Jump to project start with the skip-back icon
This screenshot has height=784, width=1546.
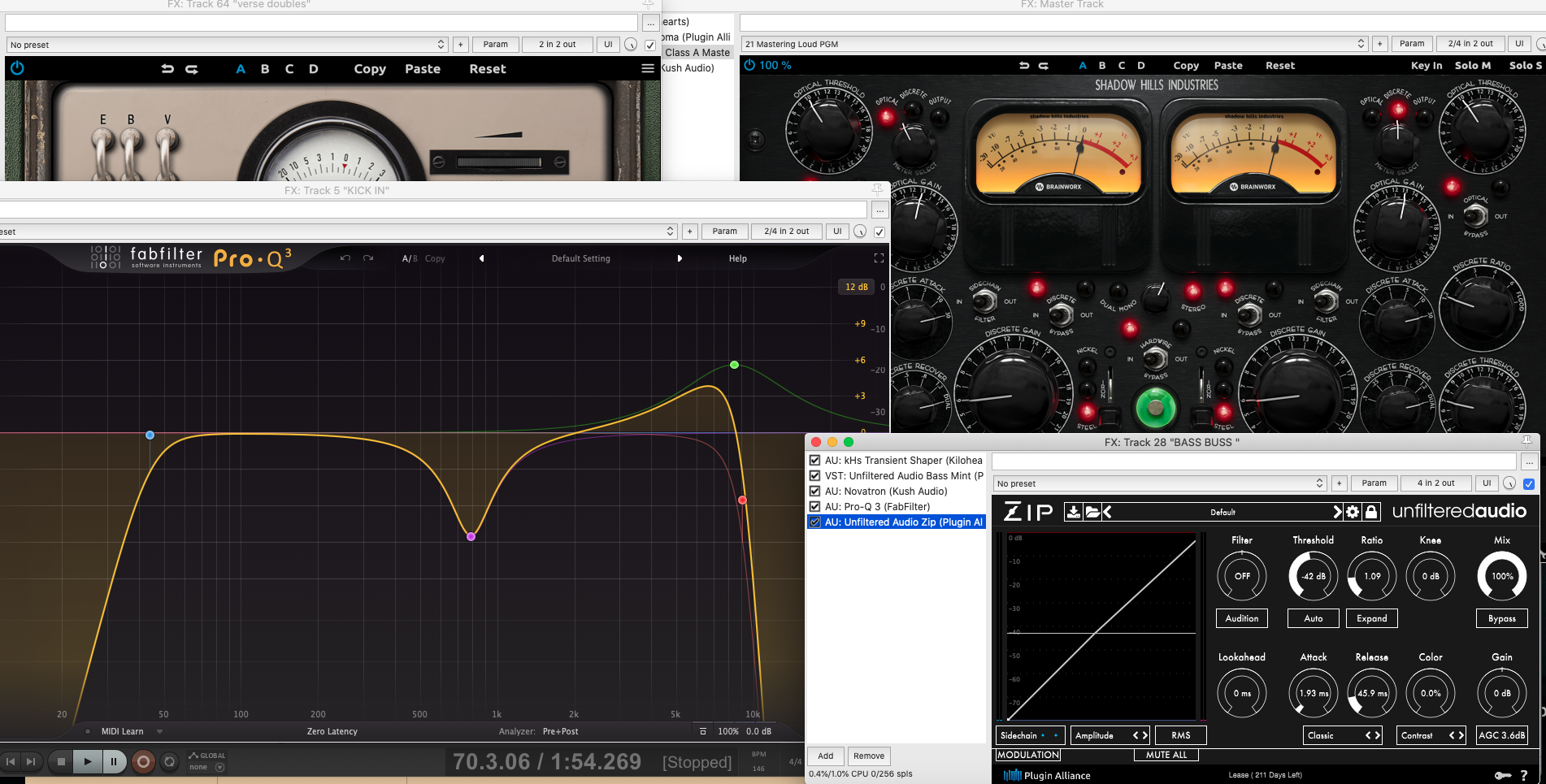click(11, 761)
